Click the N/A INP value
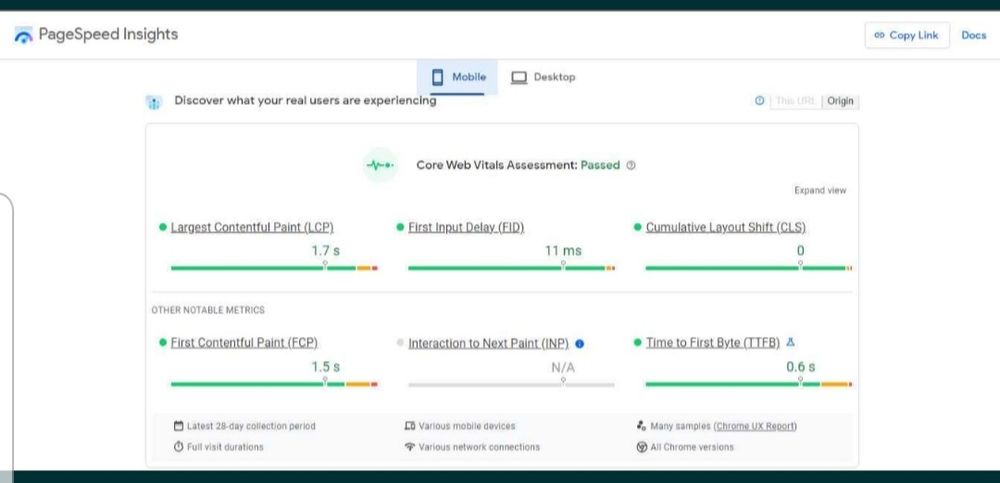Image resolution: width=1000 pixels, height=483 pixels. pyautogui.click(x=563, y=368)
